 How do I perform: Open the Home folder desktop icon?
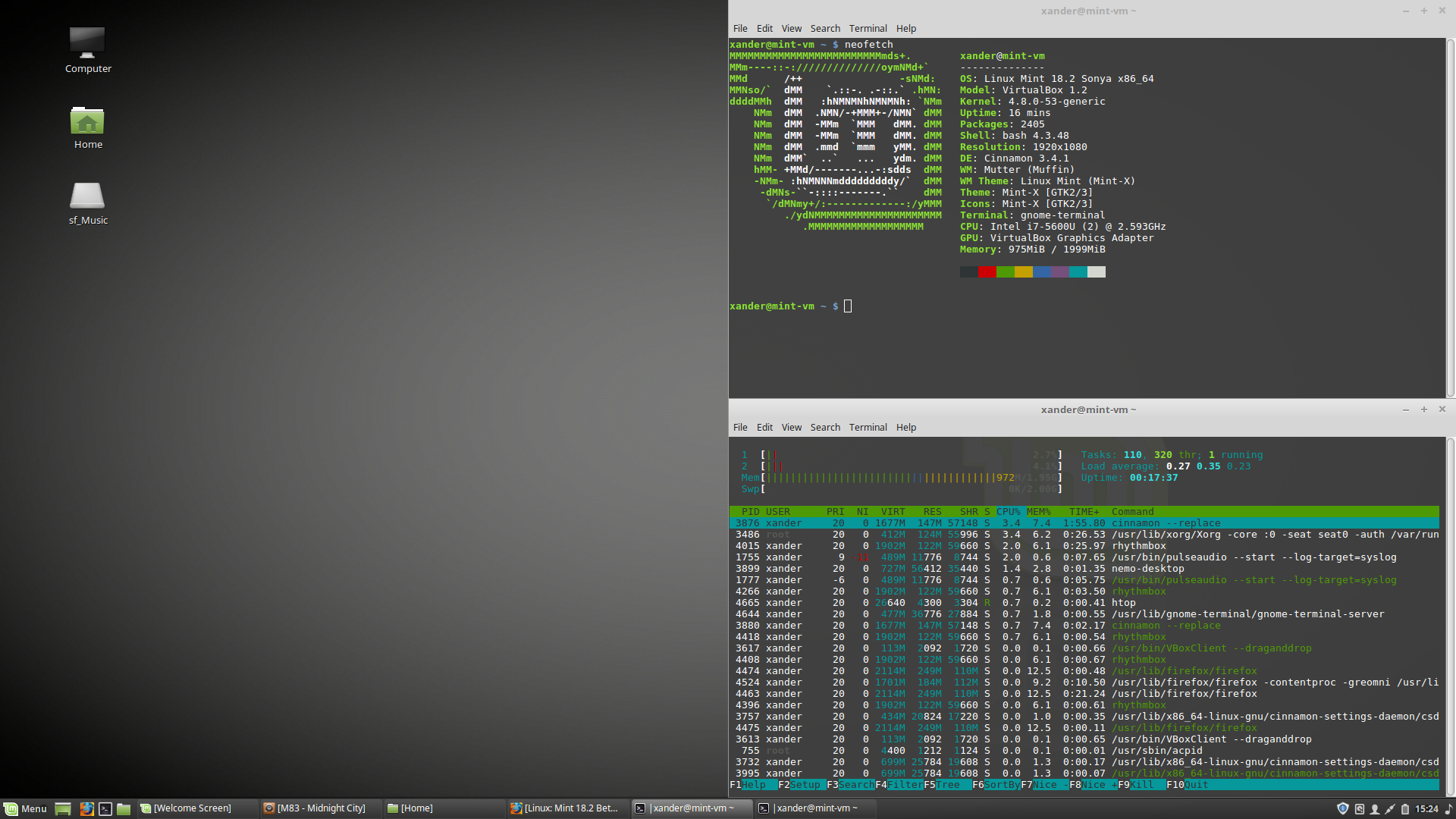coord(87,123)
